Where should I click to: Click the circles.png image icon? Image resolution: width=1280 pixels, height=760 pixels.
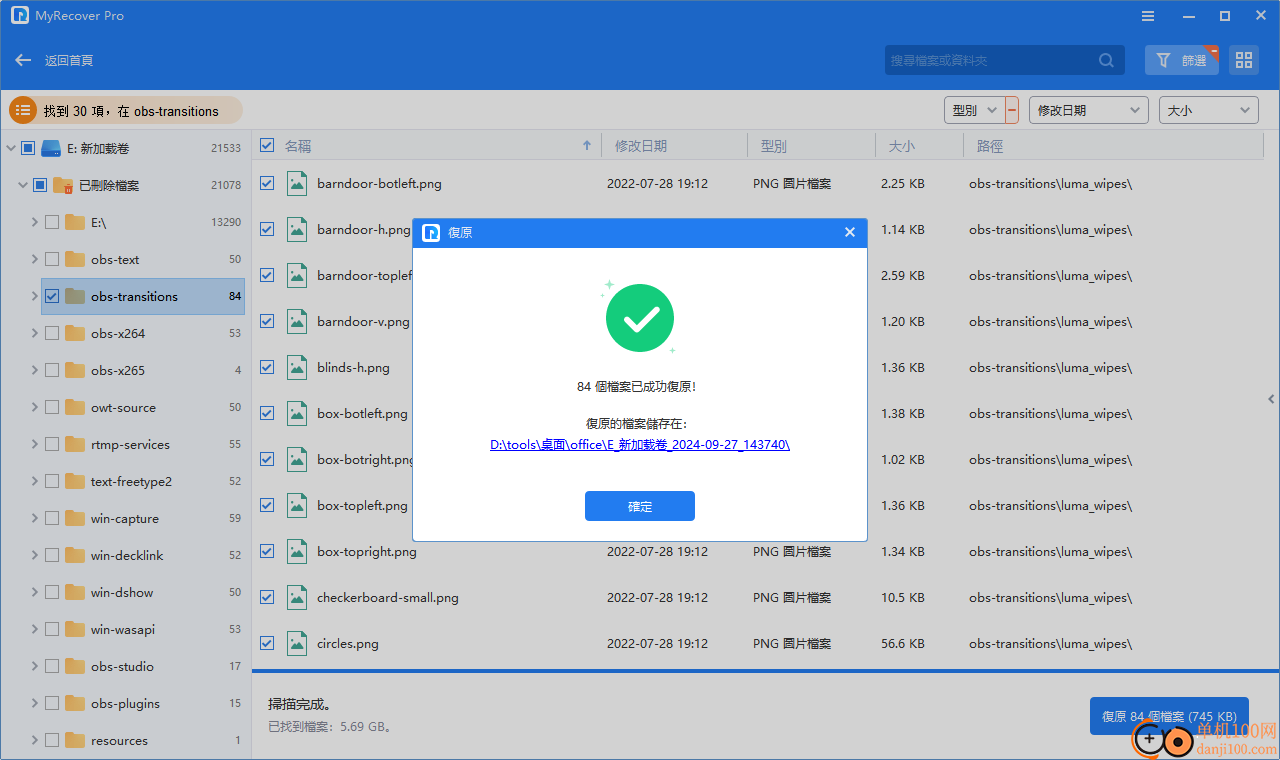pos(297,643)
